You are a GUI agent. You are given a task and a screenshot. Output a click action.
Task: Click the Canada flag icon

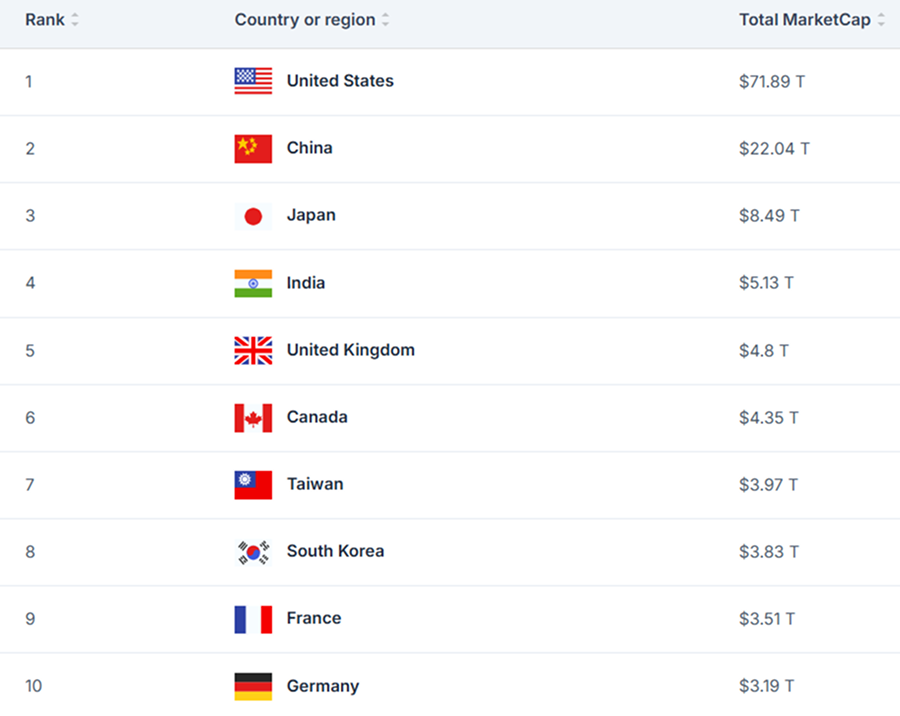pos(253,418)
